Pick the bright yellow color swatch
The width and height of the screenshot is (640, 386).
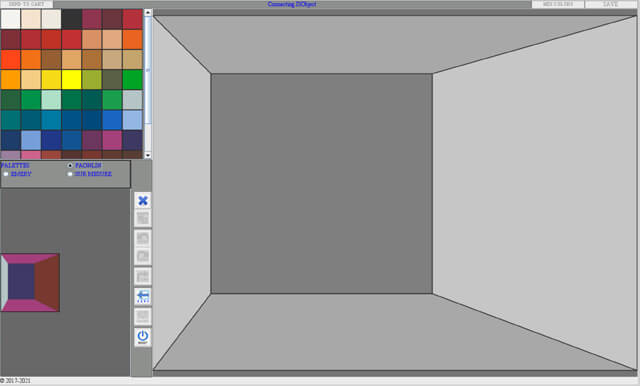(71, 80)
